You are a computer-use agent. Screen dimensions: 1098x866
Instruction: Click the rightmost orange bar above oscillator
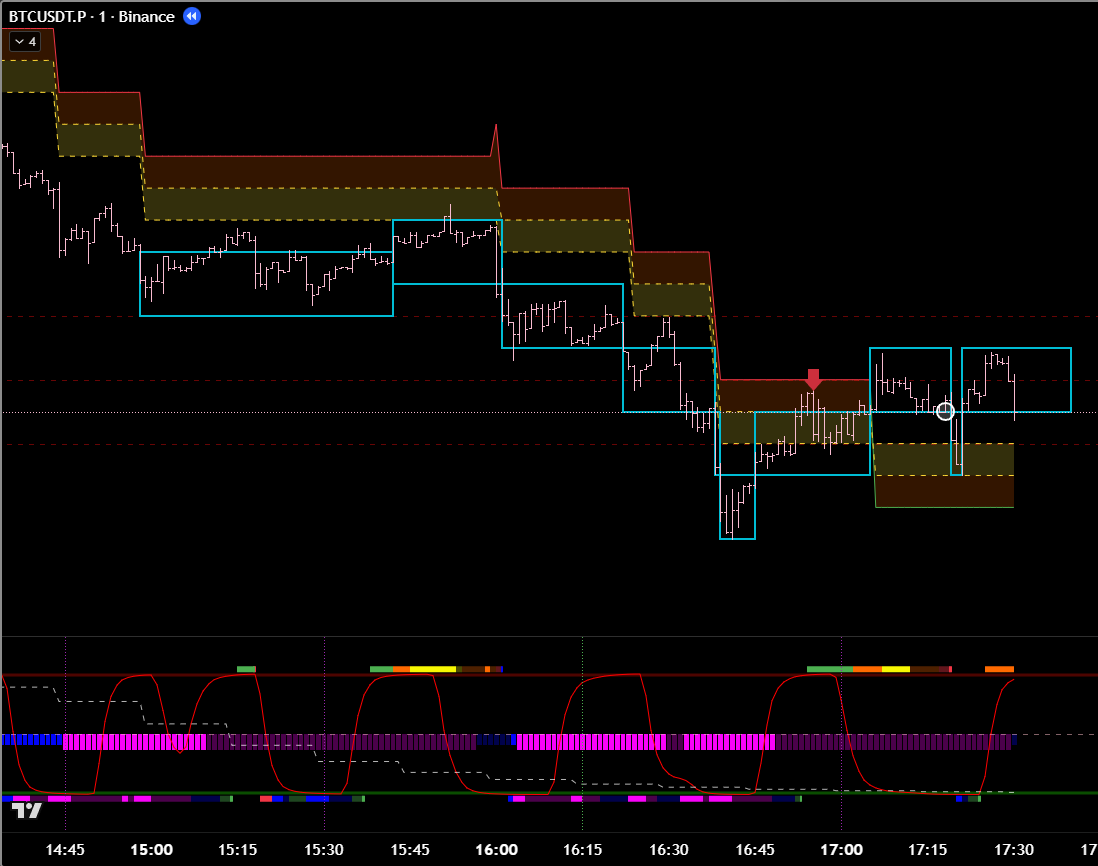click(999, 668)
